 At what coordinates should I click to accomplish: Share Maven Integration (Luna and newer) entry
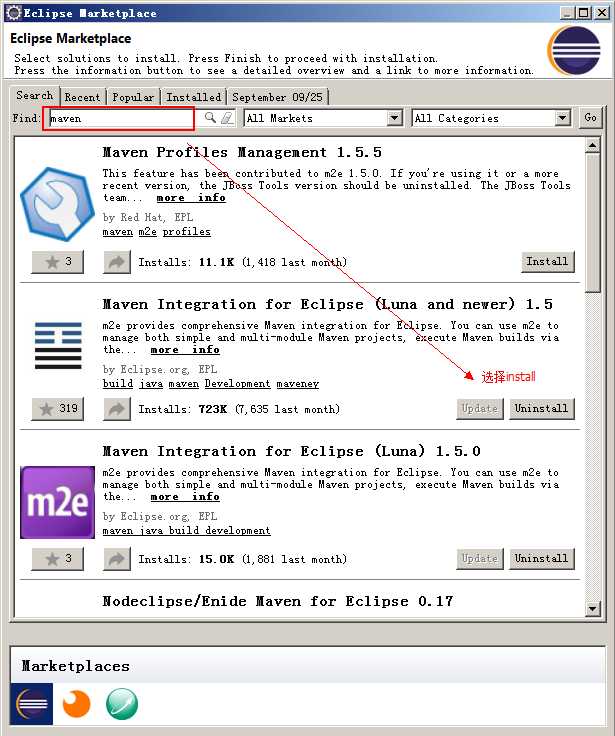point(117,409)
